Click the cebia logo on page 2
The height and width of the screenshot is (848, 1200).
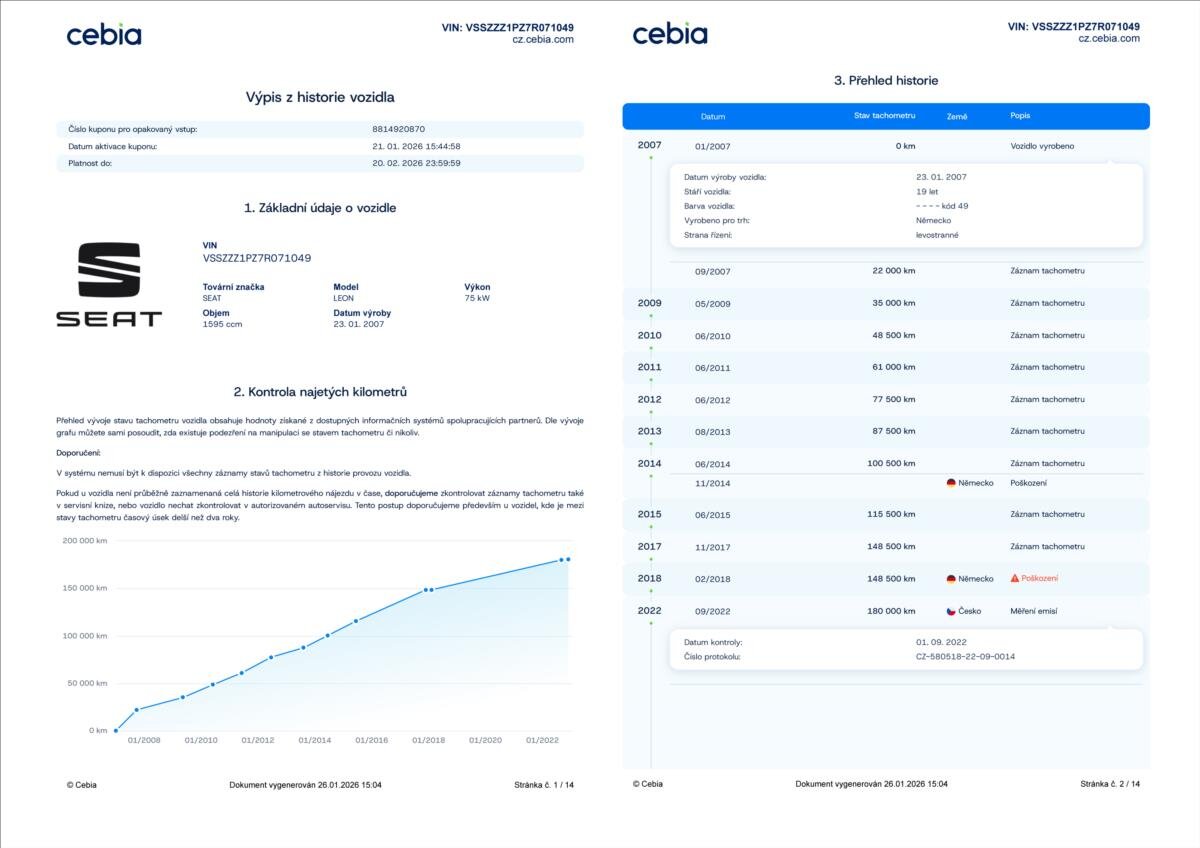click(670, 35)
